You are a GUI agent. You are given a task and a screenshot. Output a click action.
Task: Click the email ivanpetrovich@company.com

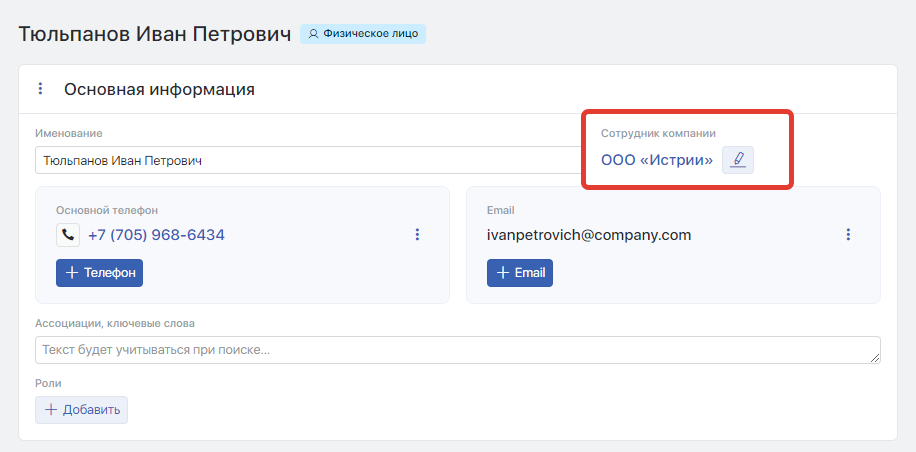[589, 235]
